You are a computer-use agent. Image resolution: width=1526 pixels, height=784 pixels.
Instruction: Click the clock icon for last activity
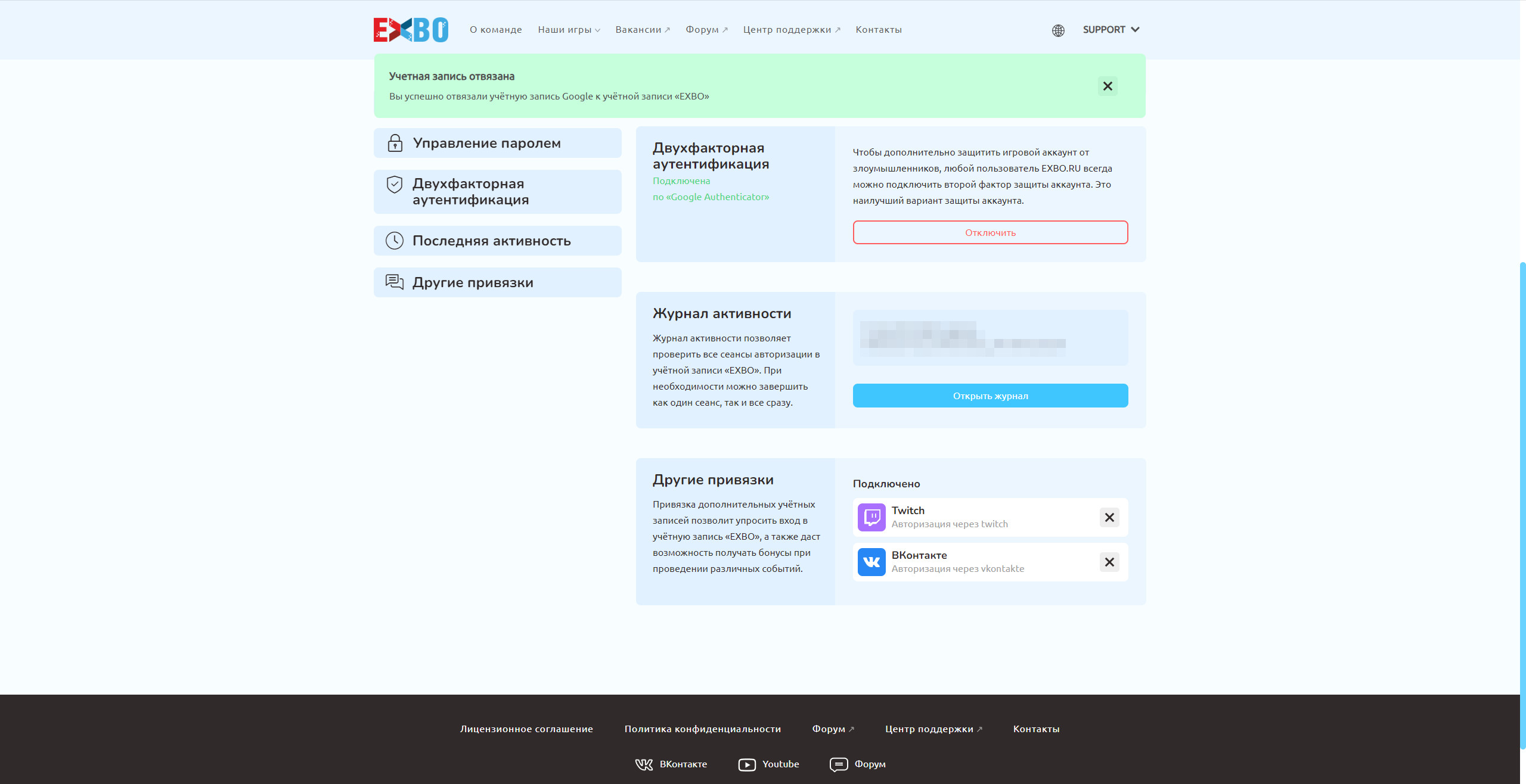396,240
